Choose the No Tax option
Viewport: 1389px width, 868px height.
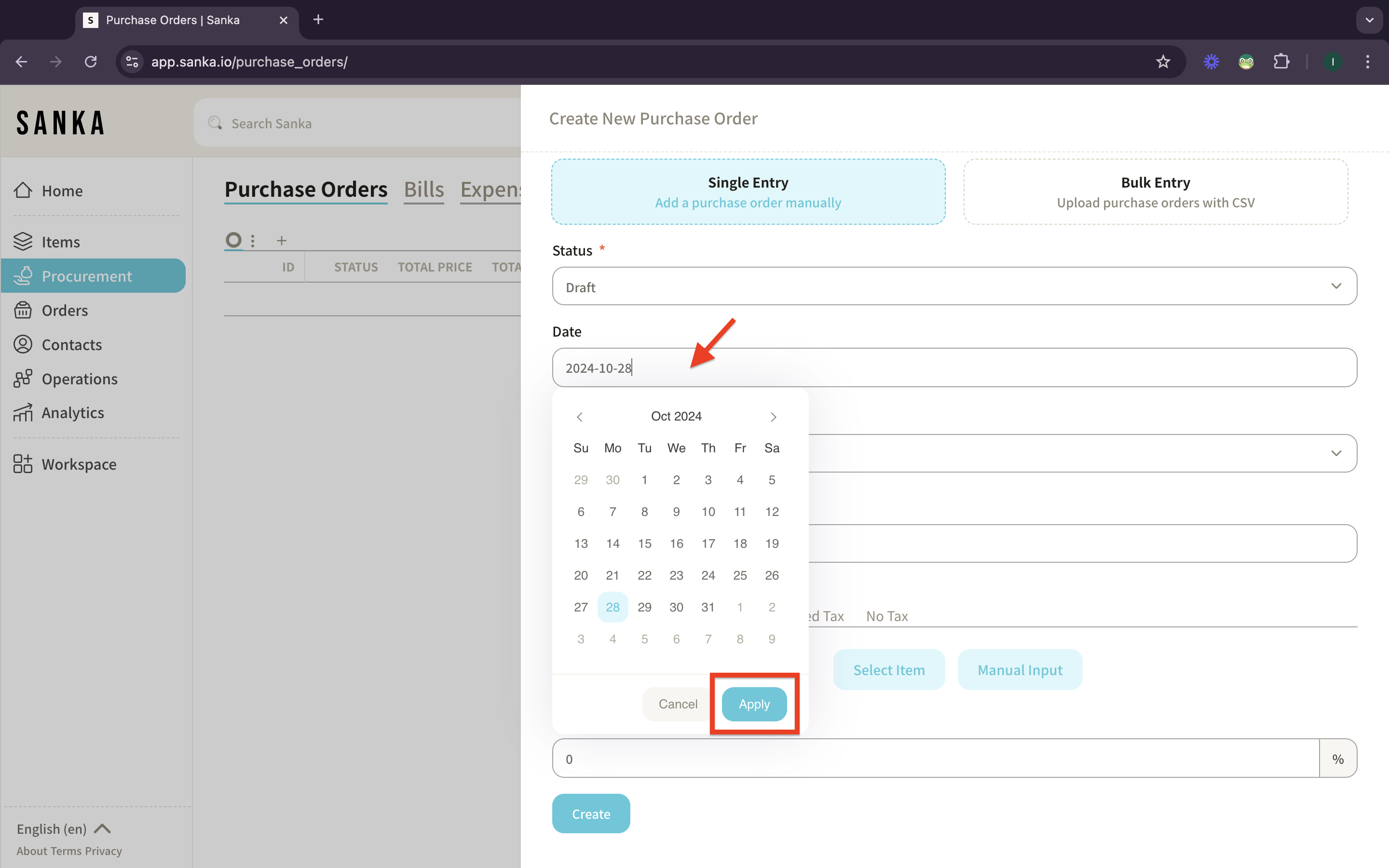(887, 616)
